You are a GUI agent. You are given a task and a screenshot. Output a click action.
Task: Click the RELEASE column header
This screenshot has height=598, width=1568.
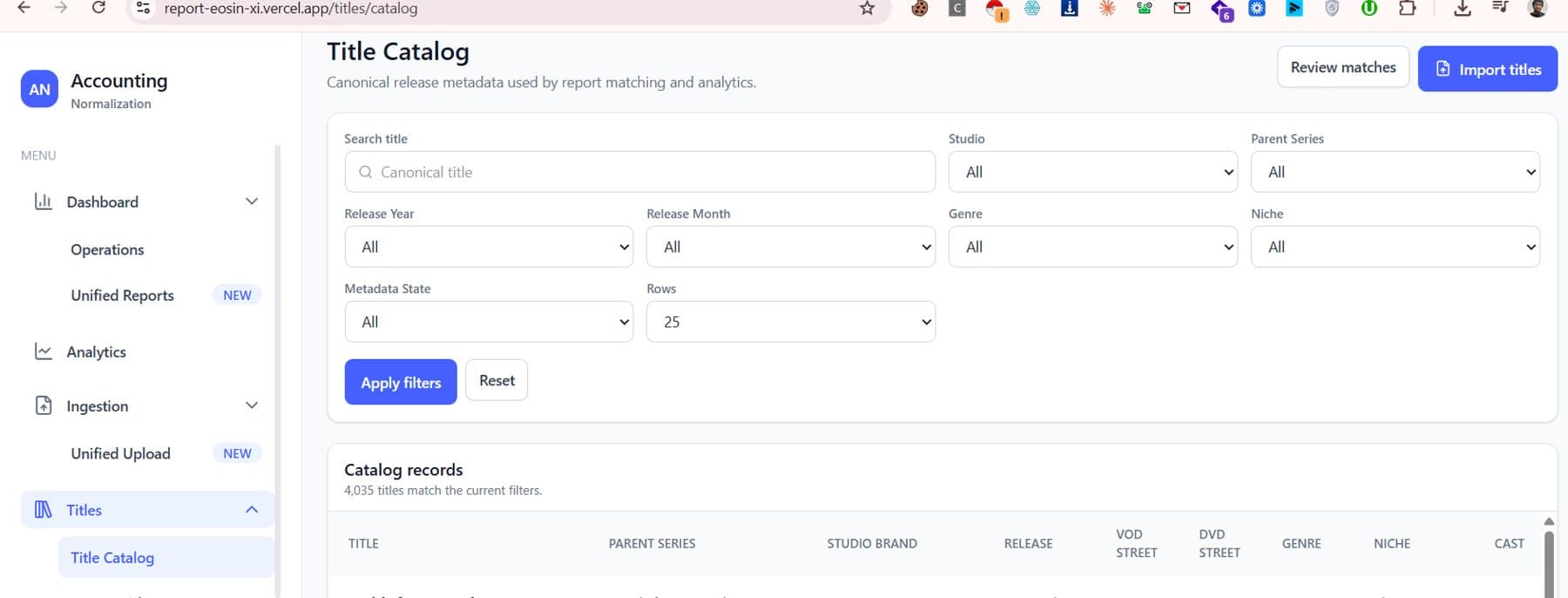(x=1028, y=543)
